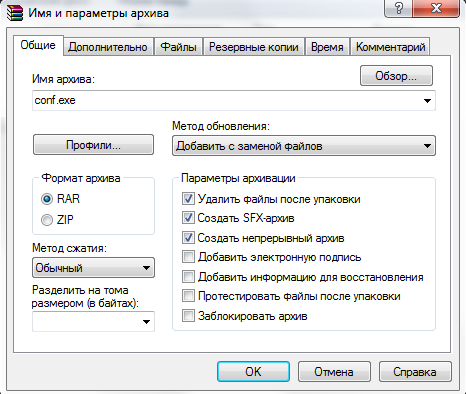
Task: Toggle Создать SFX-архив checkbox
Action: 188,218
